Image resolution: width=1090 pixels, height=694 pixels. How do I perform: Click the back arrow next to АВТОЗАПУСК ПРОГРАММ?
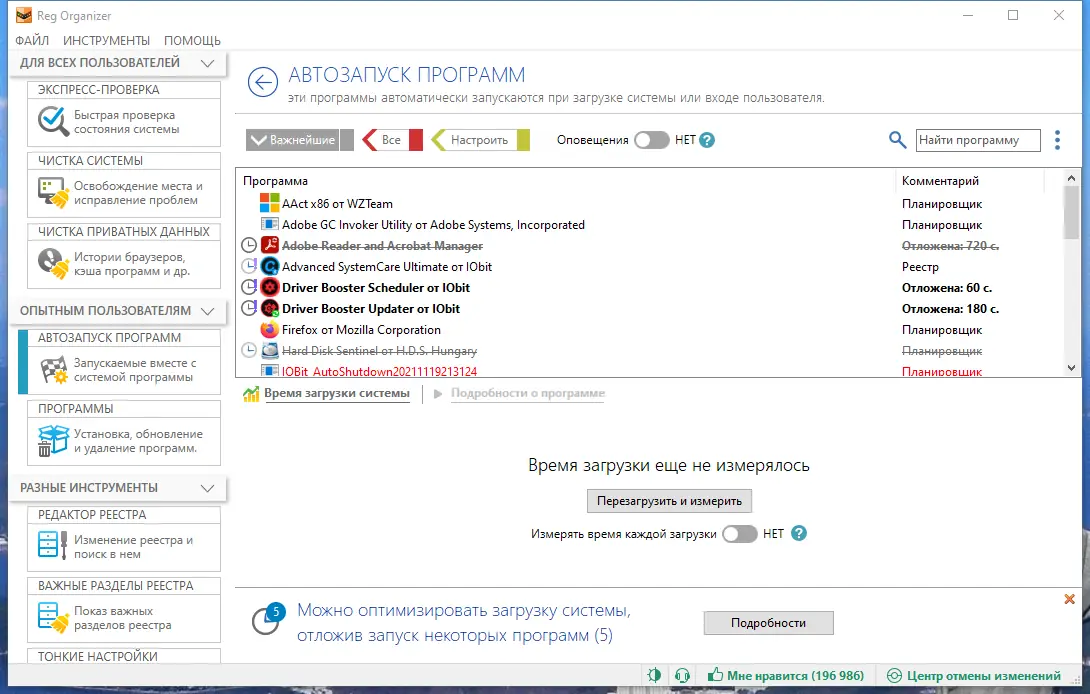(263, 83)
